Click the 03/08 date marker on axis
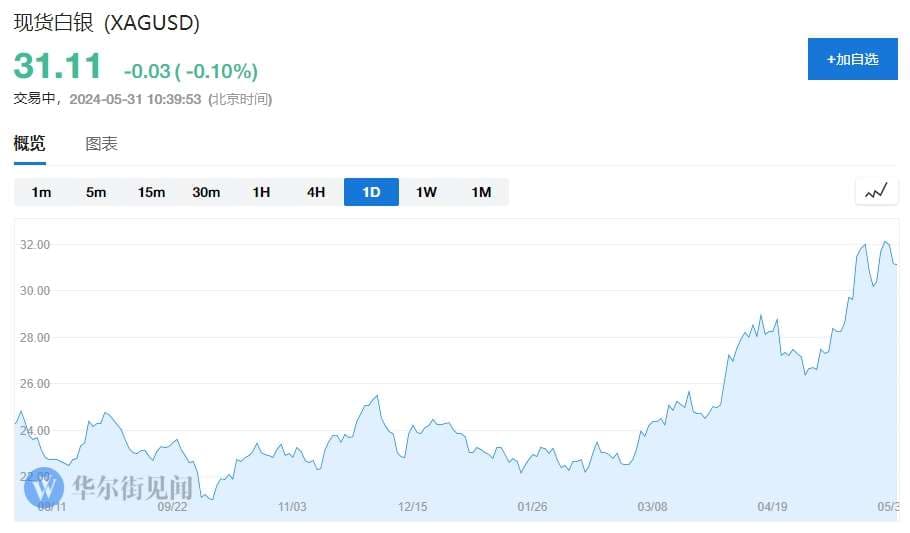The image size is (910, 533). (x=652, y=507)
